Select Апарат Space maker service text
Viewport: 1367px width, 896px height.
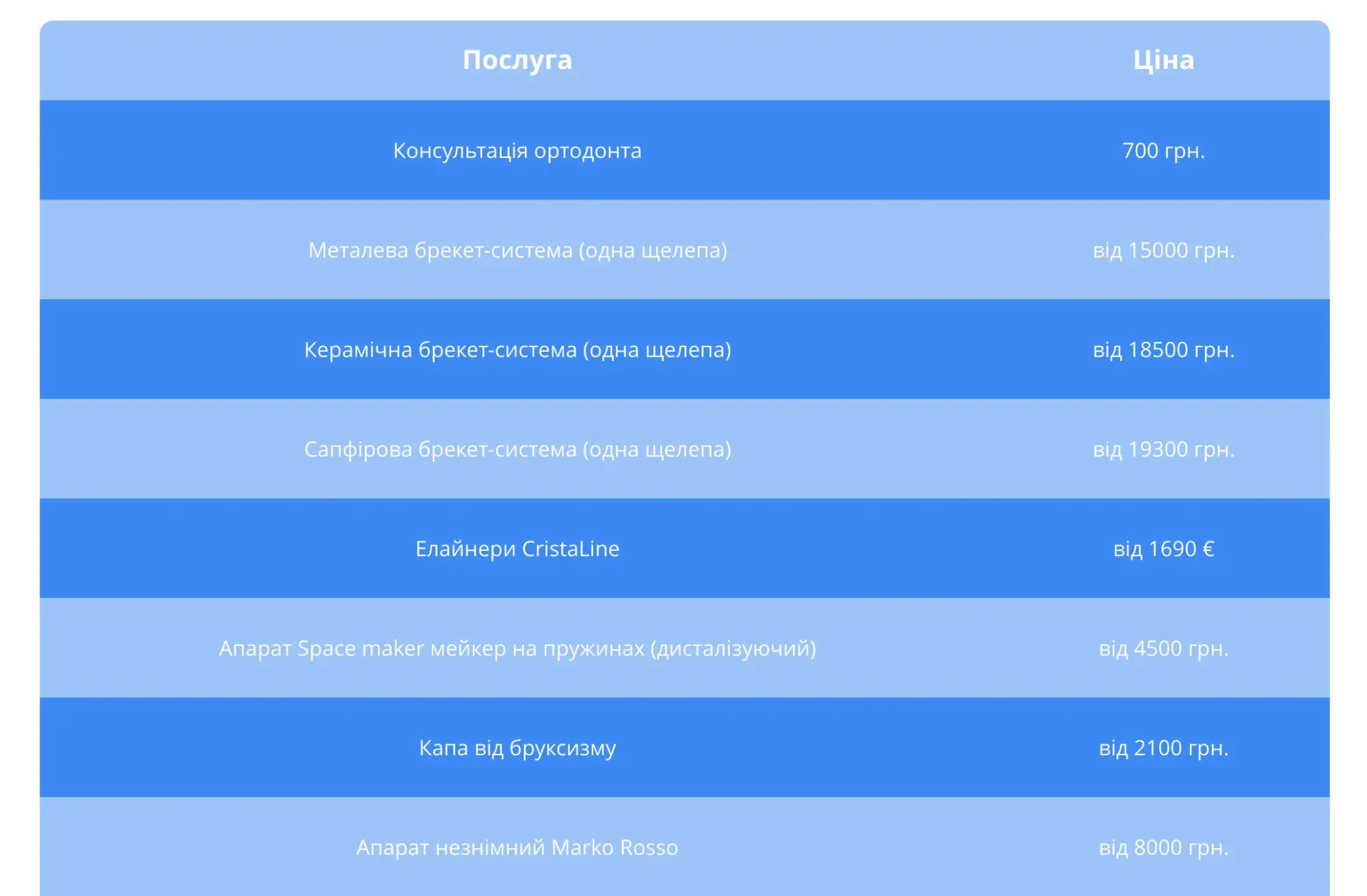click(x=517, y=649)
